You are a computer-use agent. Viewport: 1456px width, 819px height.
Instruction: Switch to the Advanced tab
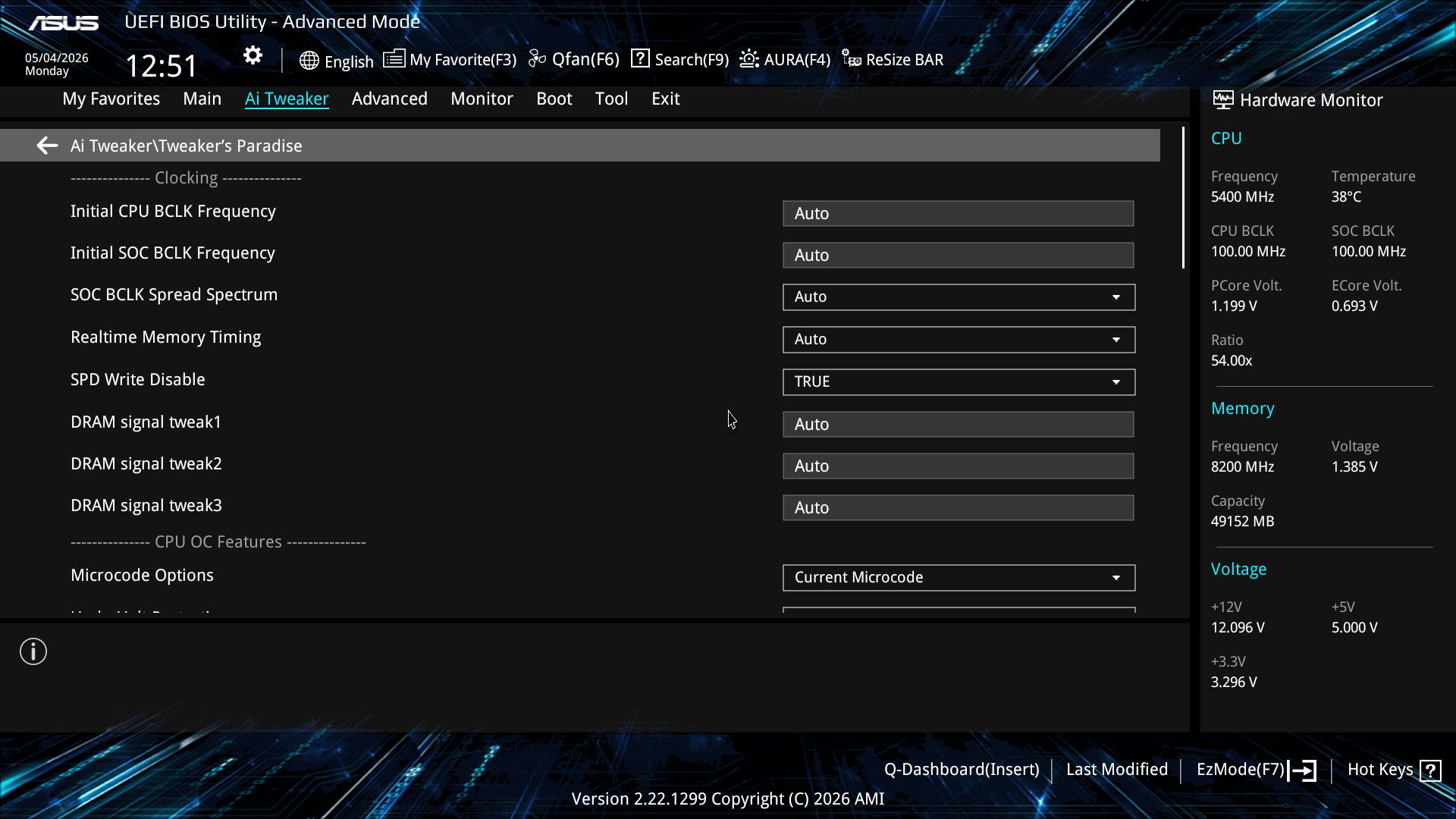pos(389,99)
